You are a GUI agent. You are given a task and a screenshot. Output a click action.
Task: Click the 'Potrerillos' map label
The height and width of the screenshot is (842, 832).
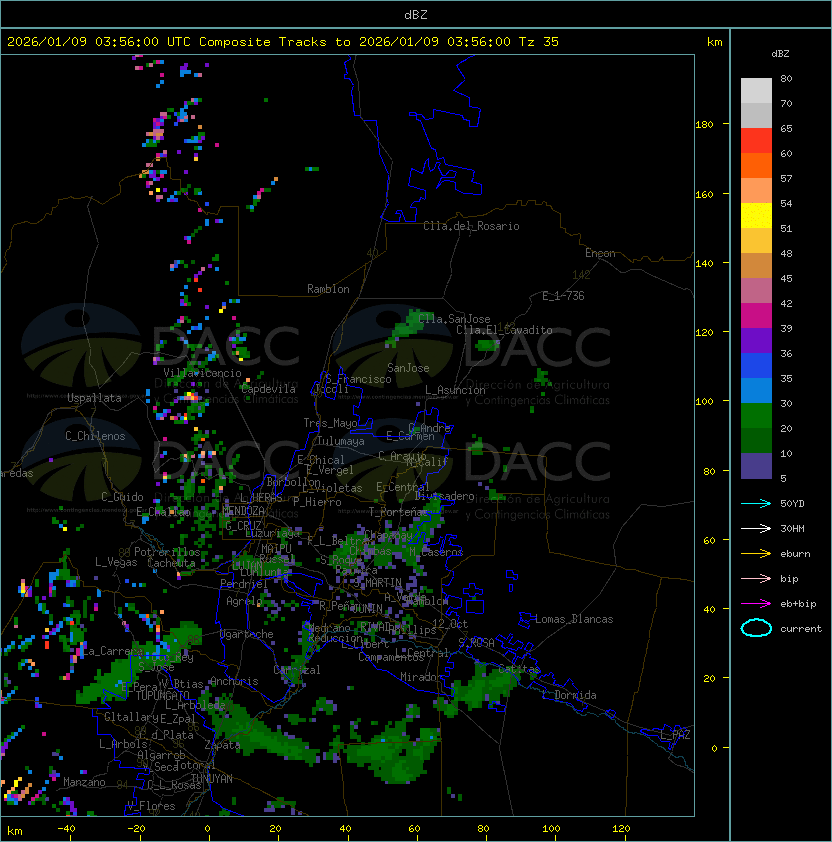[167, 552]
